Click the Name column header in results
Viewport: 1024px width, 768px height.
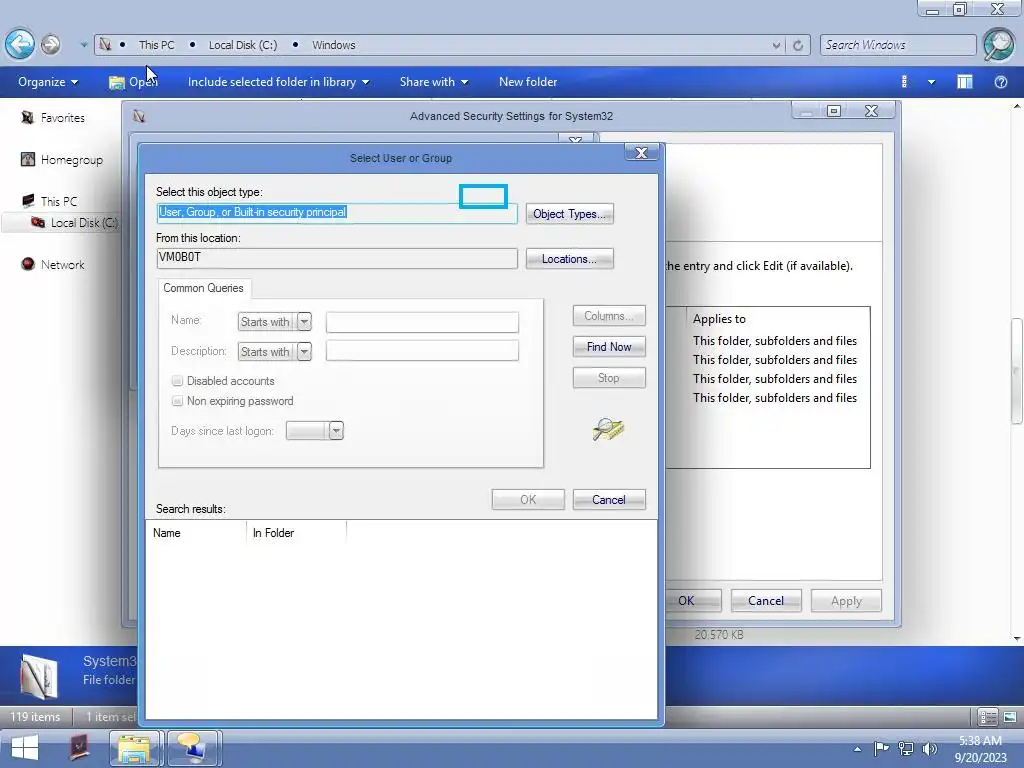196,533
